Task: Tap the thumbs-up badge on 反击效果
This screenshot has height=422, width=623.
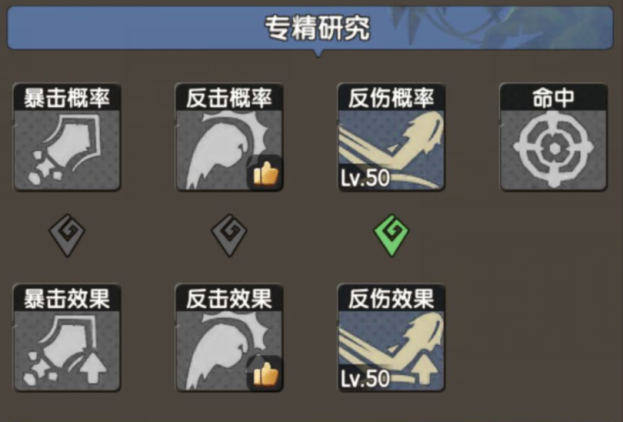Action: [x=265, y=374]
